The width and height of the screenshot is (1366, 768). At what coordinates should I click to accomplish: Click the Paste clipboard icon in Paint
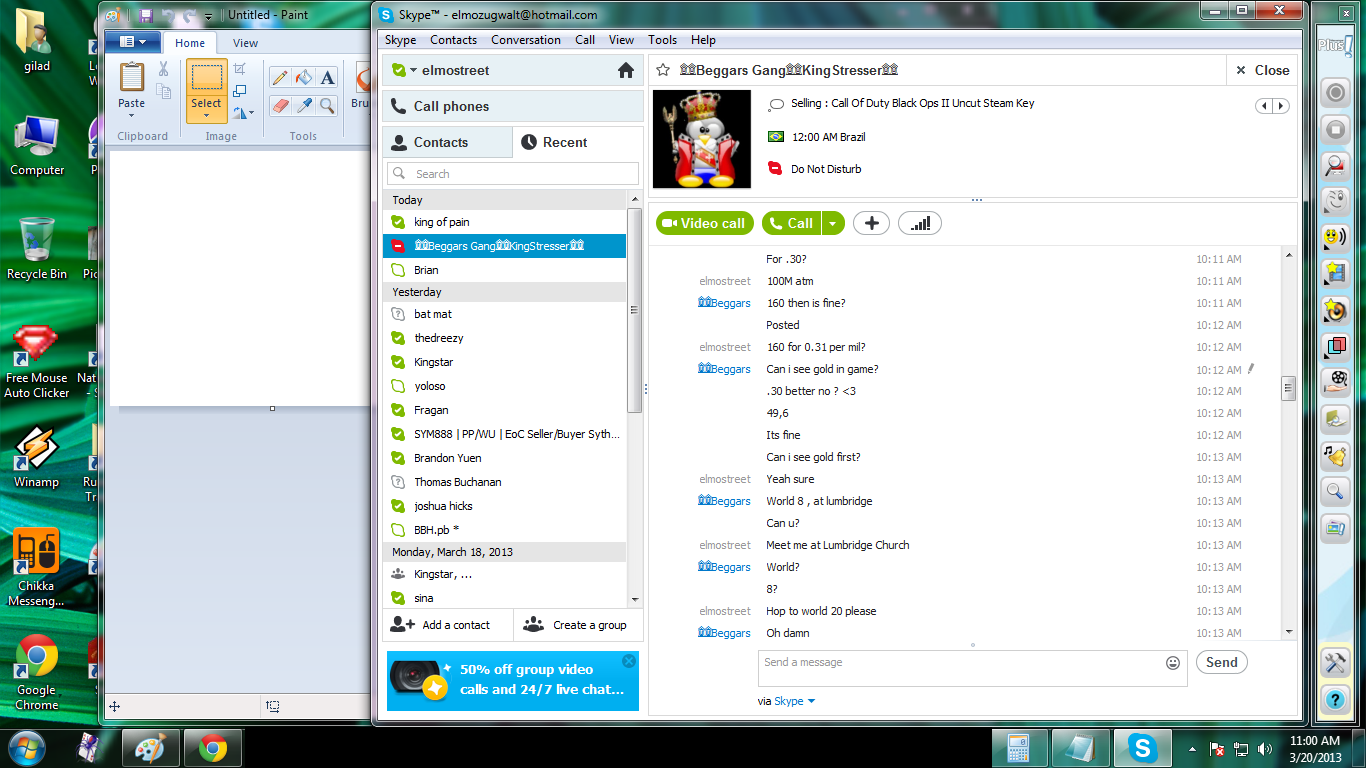pyautogui.click(x=132, y=77)
